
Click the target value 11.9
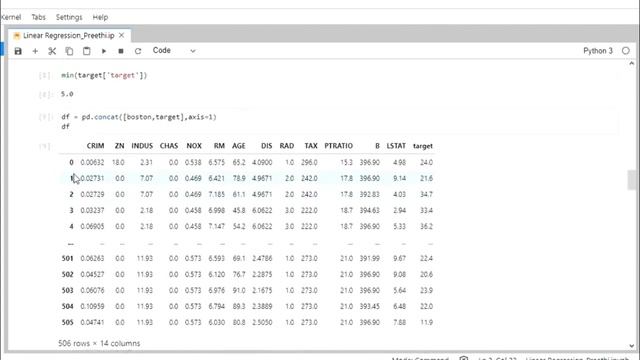tap(426, 322)
